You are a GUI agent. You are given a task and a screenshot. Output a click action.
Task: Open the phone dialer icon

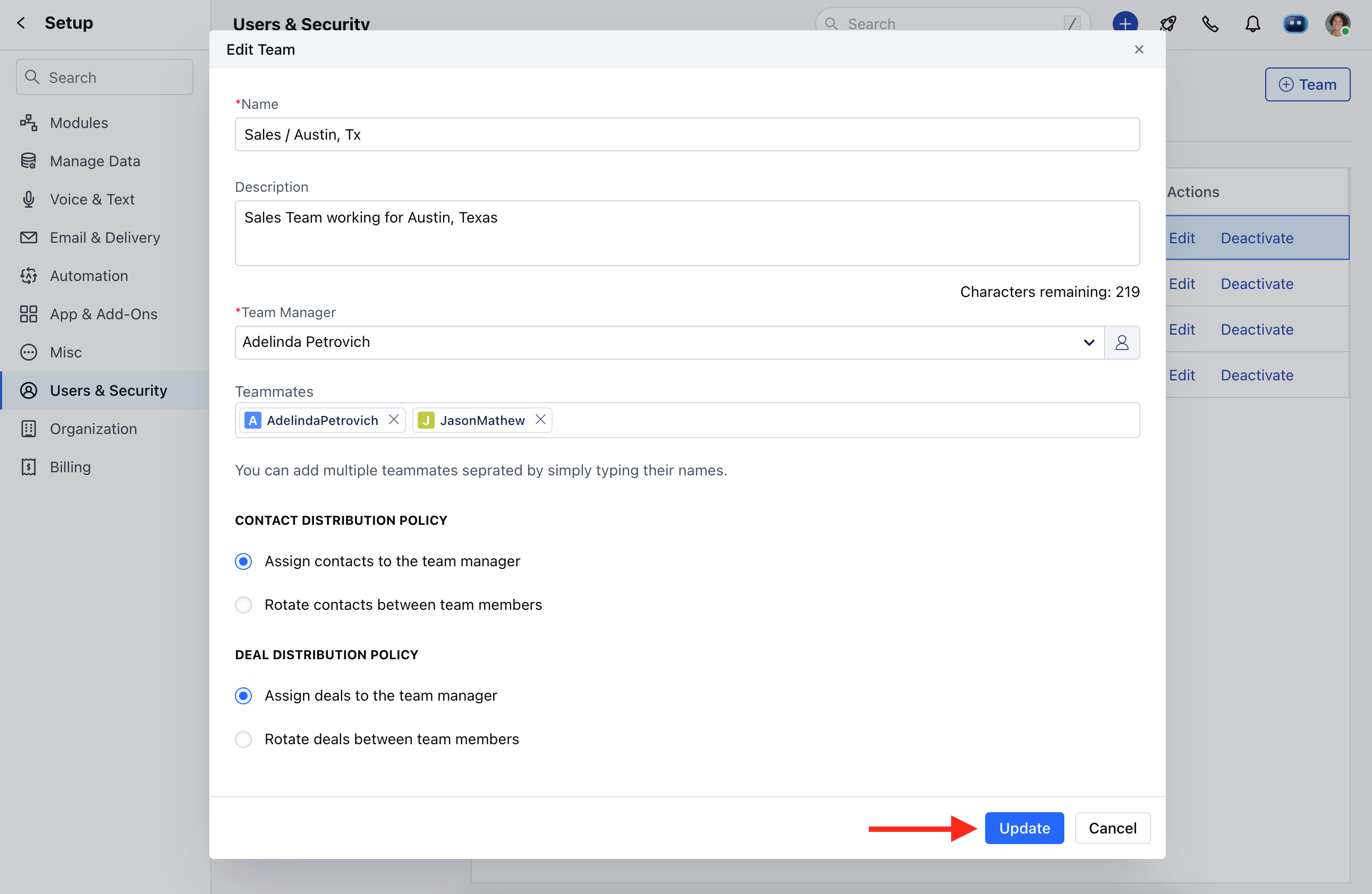1210,23
